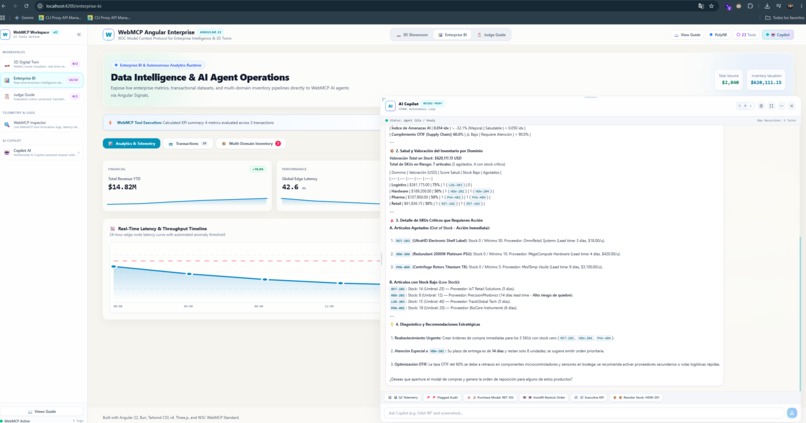Click the WebMCP Angular Enterprise W logo

point(108,34)
